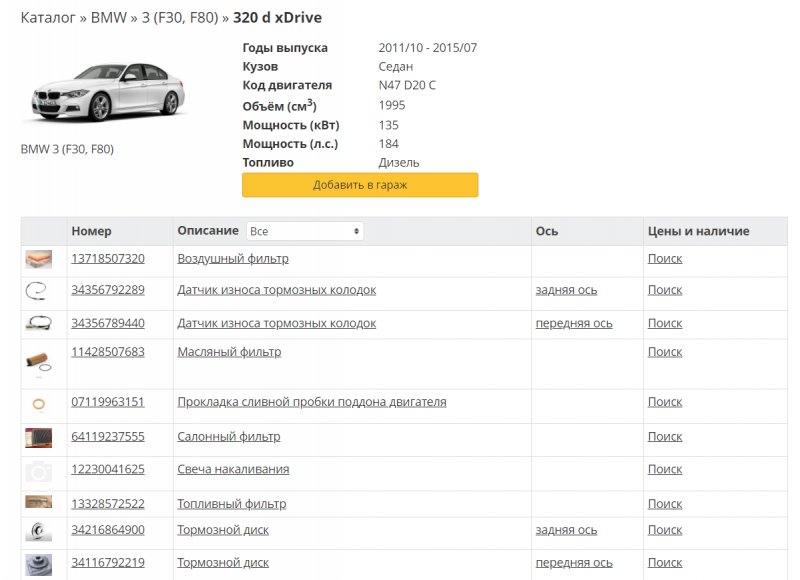Click the fuel filter thumbnail image
The width and height of the screenshot is (800, 580).
[x=39, y=502]
